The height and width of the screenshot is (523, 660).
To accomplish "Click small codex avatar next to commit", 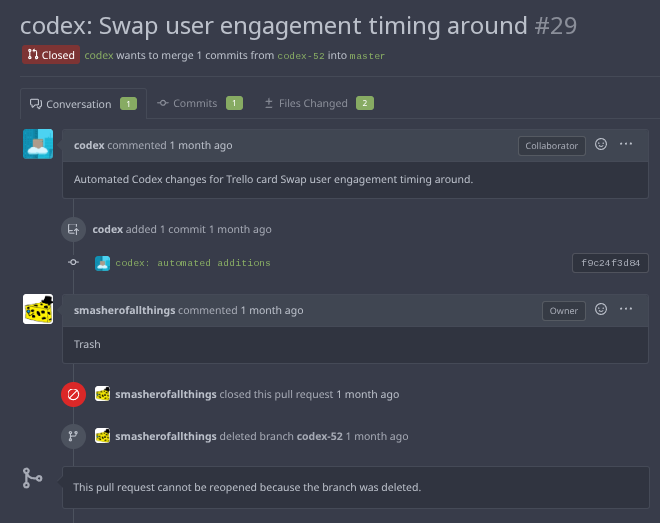I will pos(102,263).
